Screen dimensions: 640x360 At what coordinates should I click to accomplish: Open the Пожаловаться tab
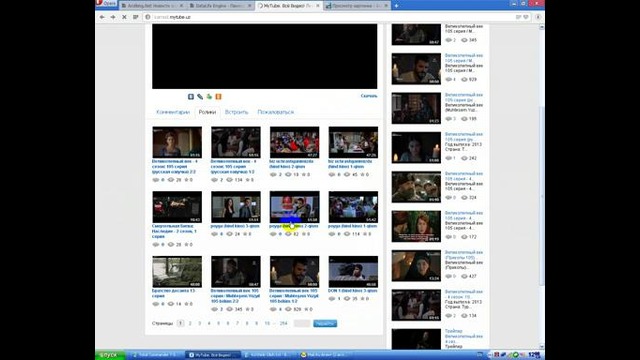[x=276, y=112]
